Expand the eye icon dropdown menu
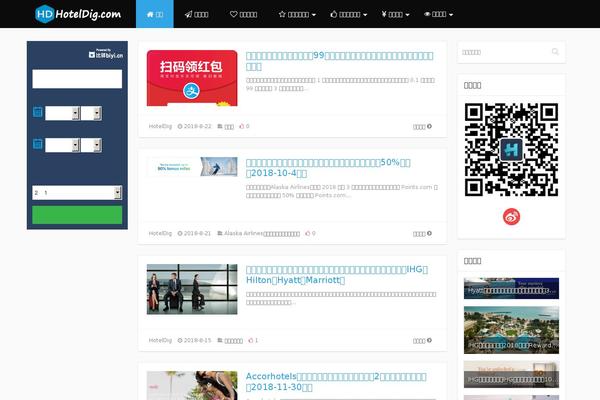 click(x=439, y=14)
